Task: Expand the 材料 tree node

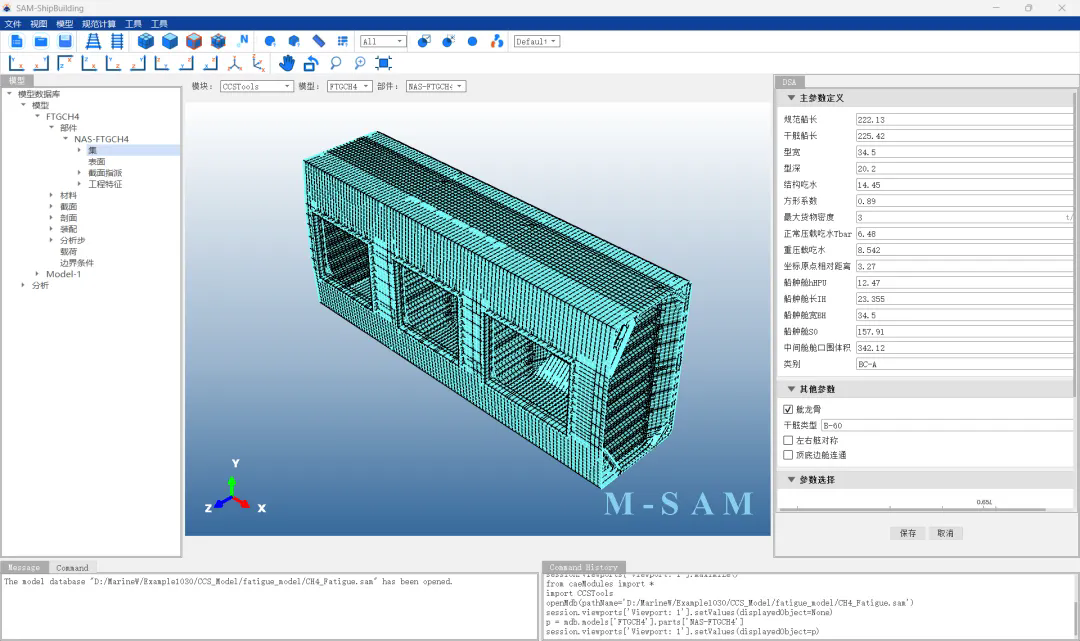Action: pyautogui.click(x=52, y=195)
